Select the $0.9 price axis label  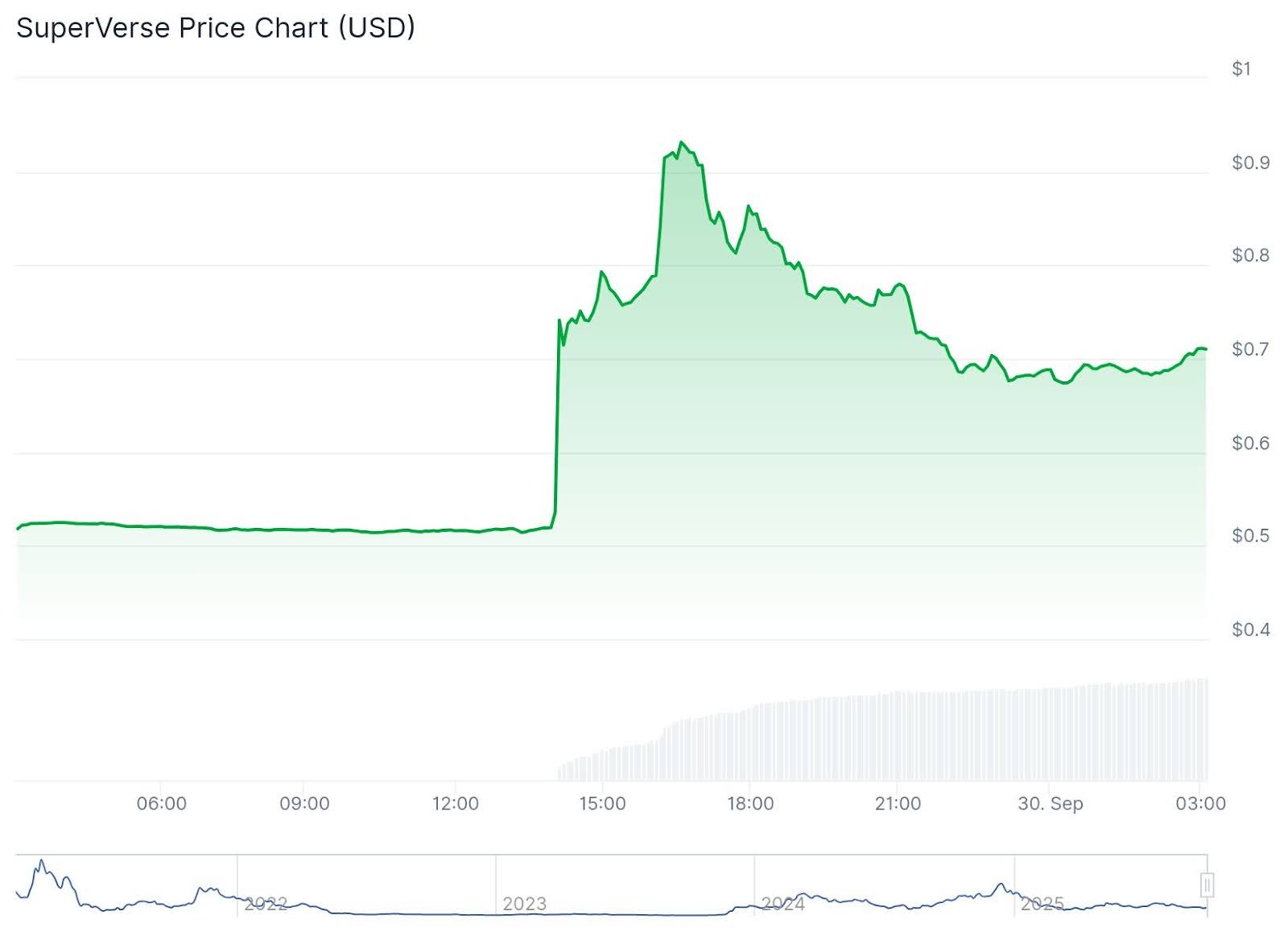[x=1250, y=163]
